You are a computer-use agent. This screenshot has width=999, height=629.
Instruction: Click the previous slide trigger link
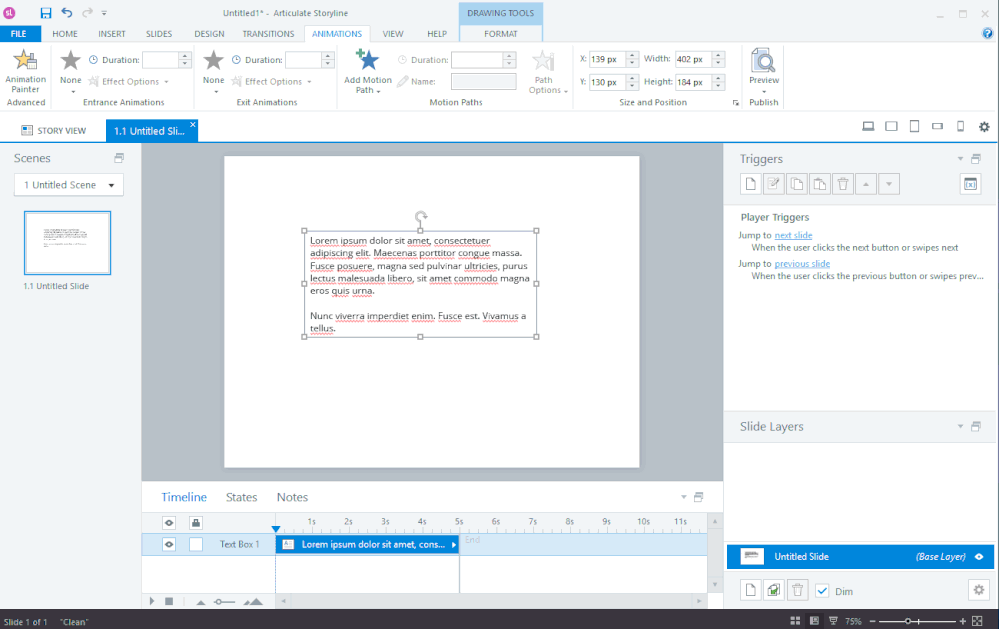coord(802,264)
